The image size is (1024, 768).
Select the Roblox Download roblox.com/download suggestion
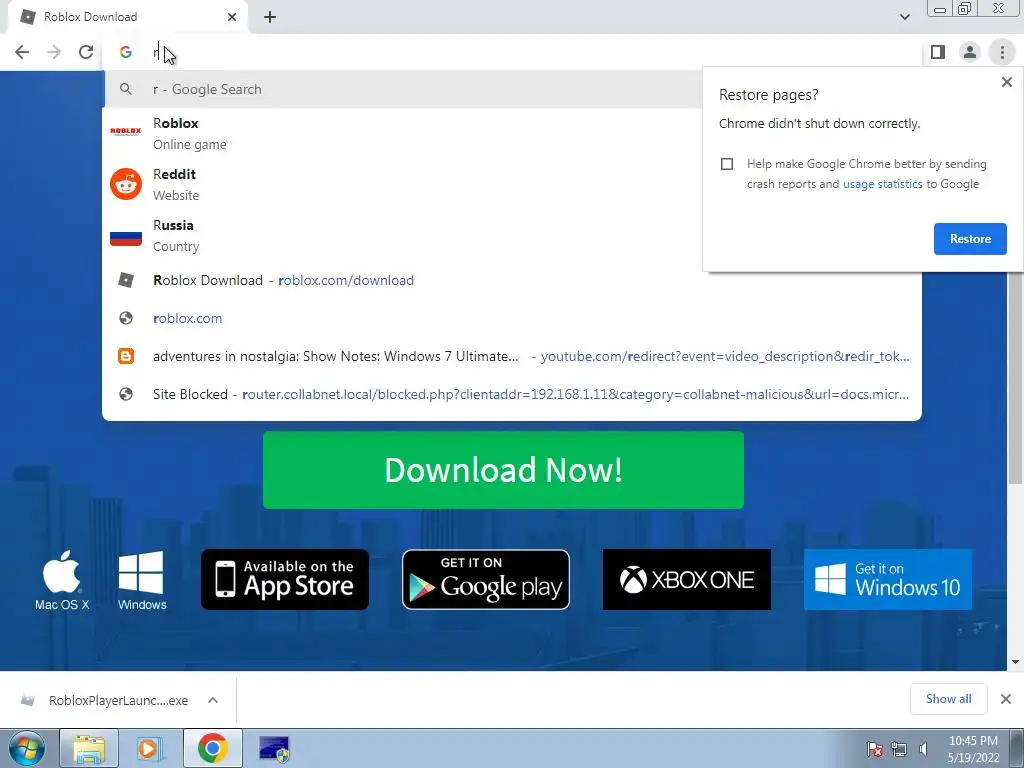(x=512, y=280)
